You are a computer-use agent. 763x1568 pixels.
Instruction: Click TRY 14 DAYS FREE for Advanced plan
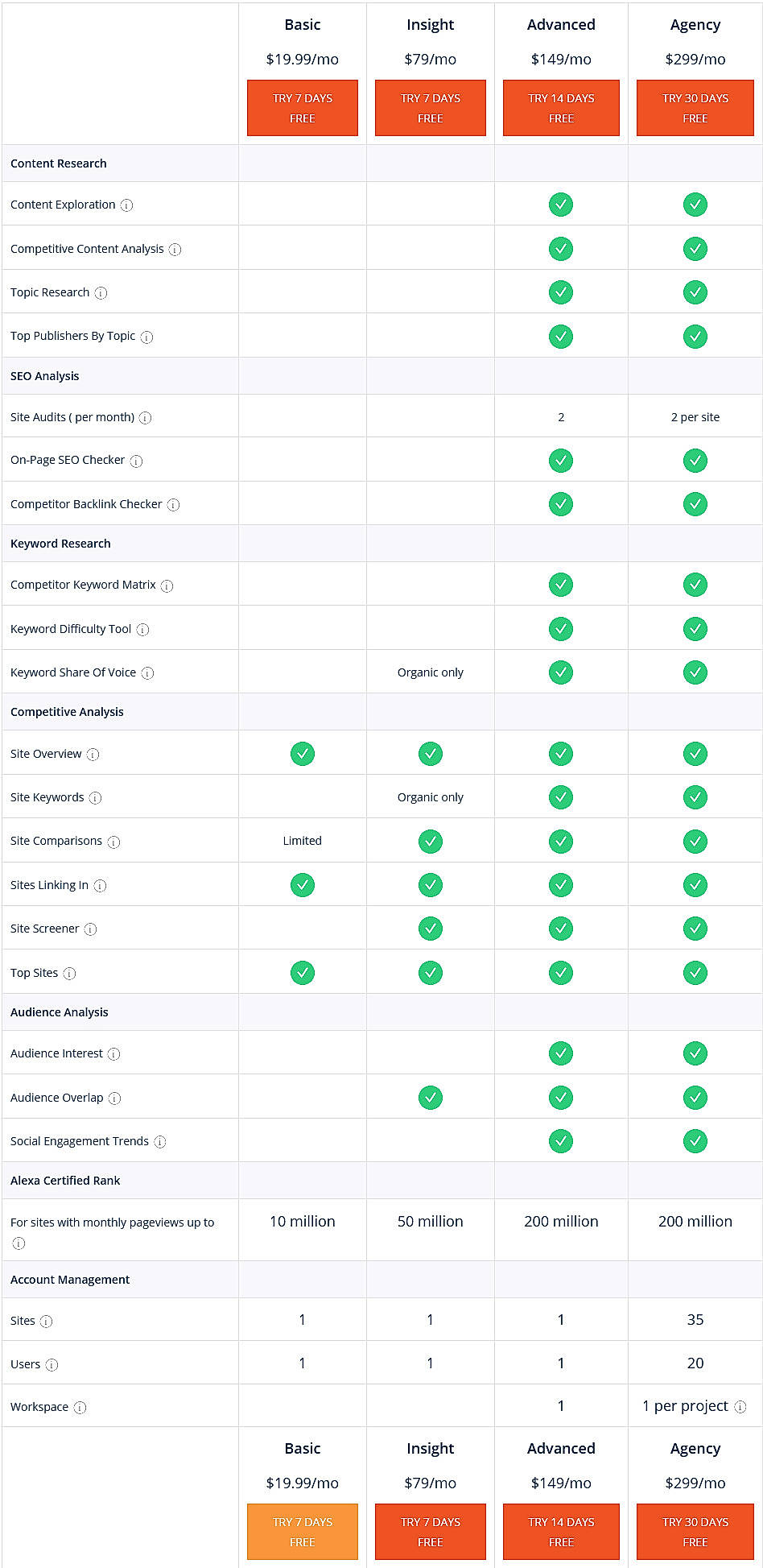coord(560,108)
